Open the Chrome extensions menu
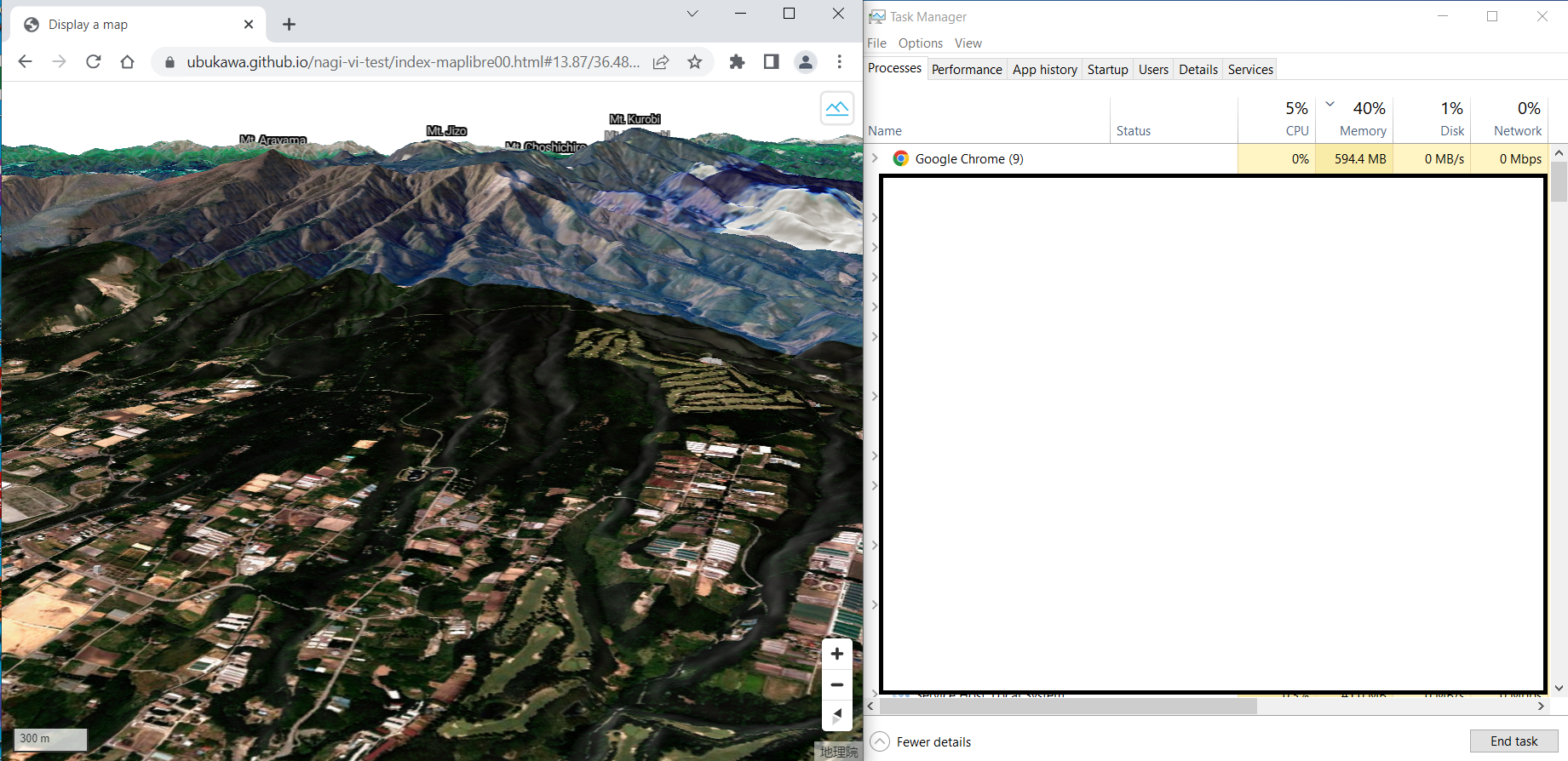The width and height of the screenshot is (1568, 761). click(x=738, y=61)
